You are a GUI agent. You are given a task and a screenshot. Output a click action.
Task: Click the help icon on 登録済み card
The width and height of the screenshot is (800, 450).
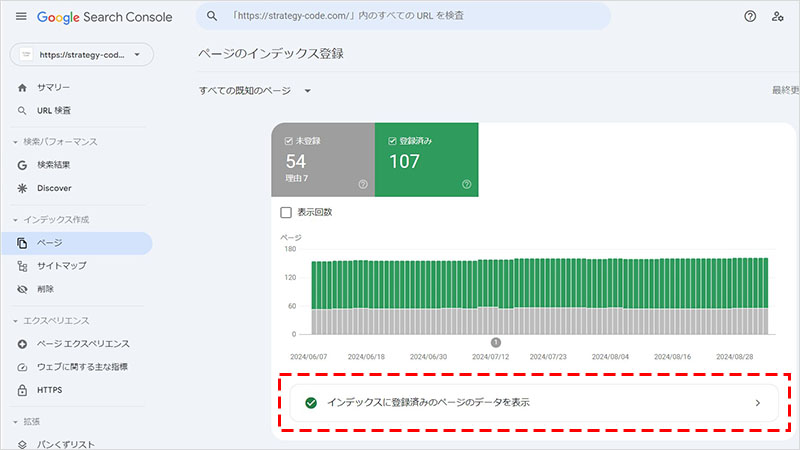coord(466,184)
